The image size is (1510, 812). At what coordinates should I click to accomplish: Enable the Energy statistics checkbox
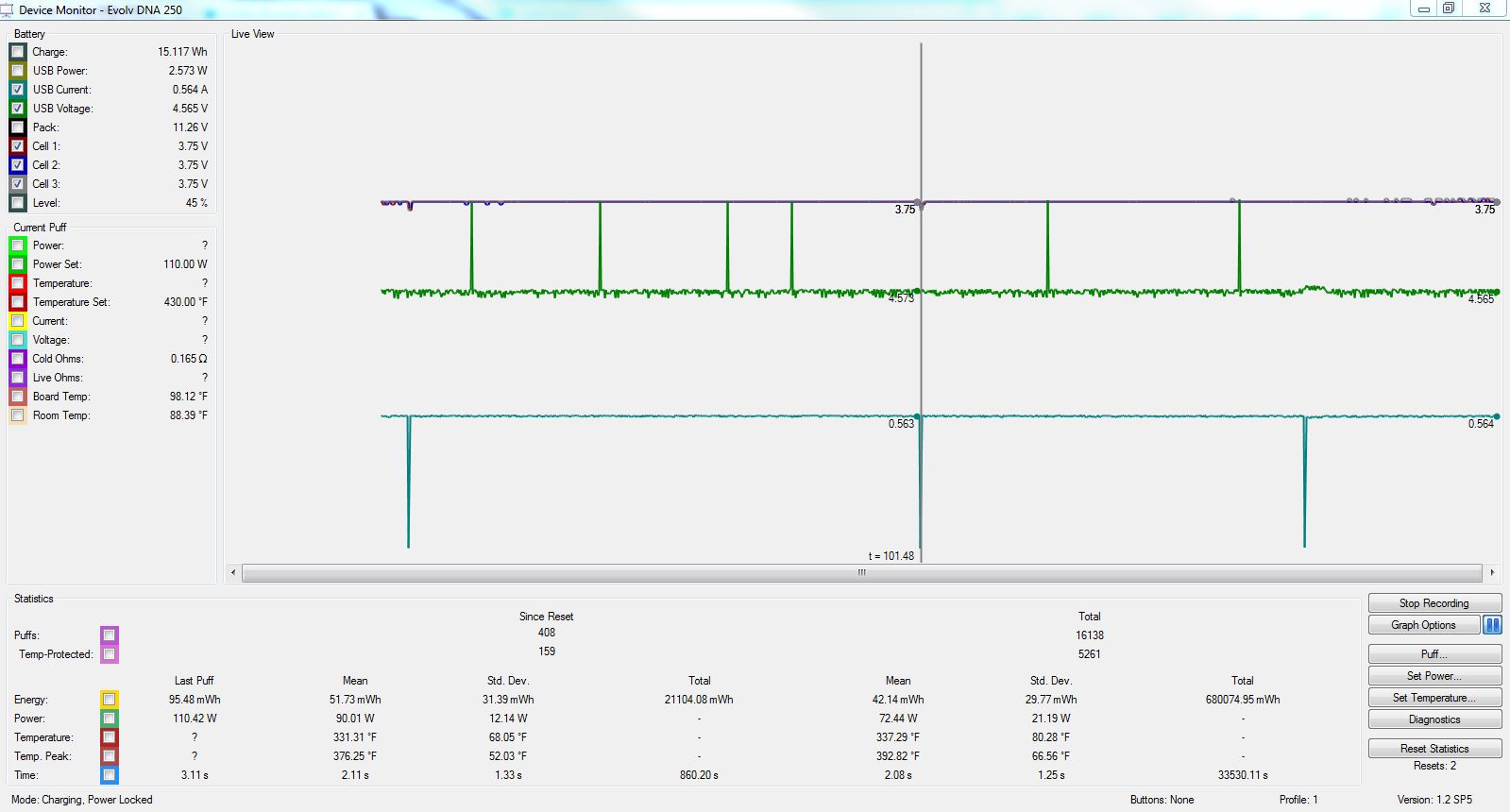(110, 700)
